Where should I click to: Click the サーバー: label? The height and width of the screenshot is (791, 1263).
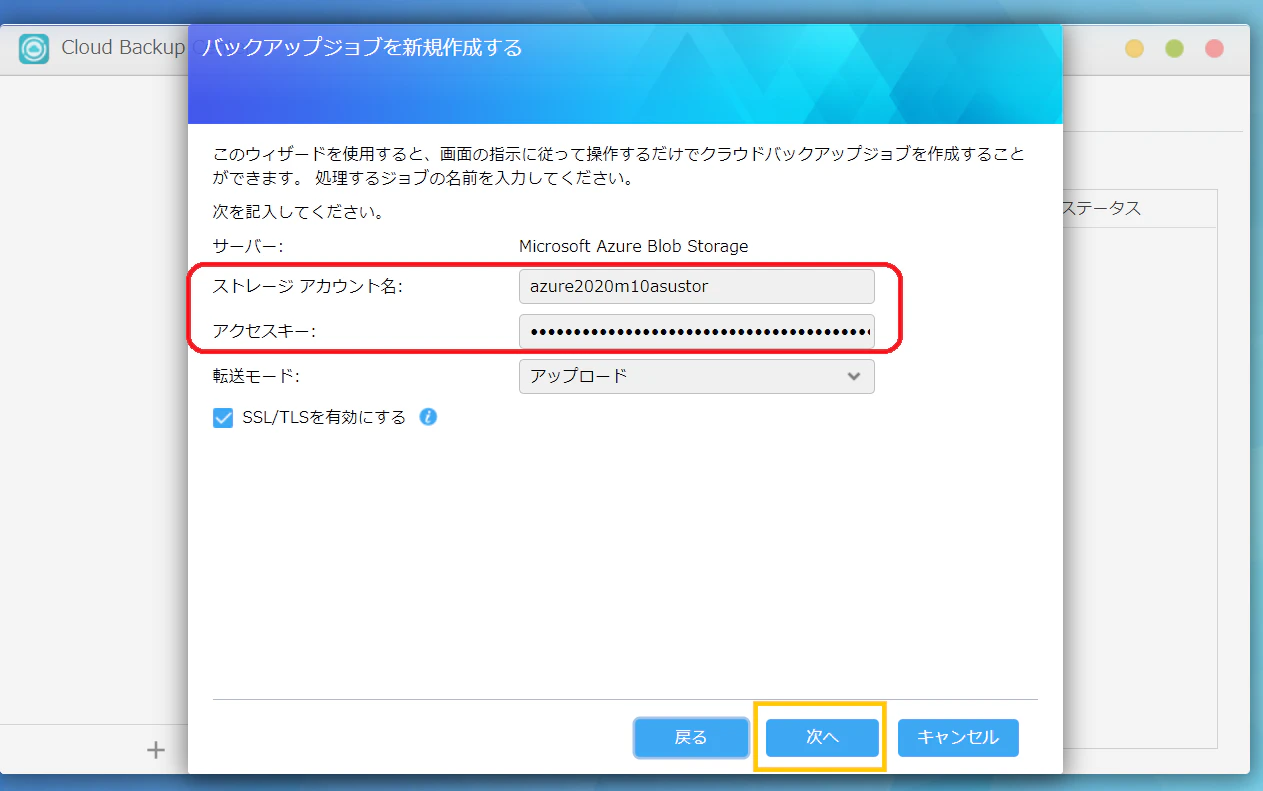pos(248,246)
